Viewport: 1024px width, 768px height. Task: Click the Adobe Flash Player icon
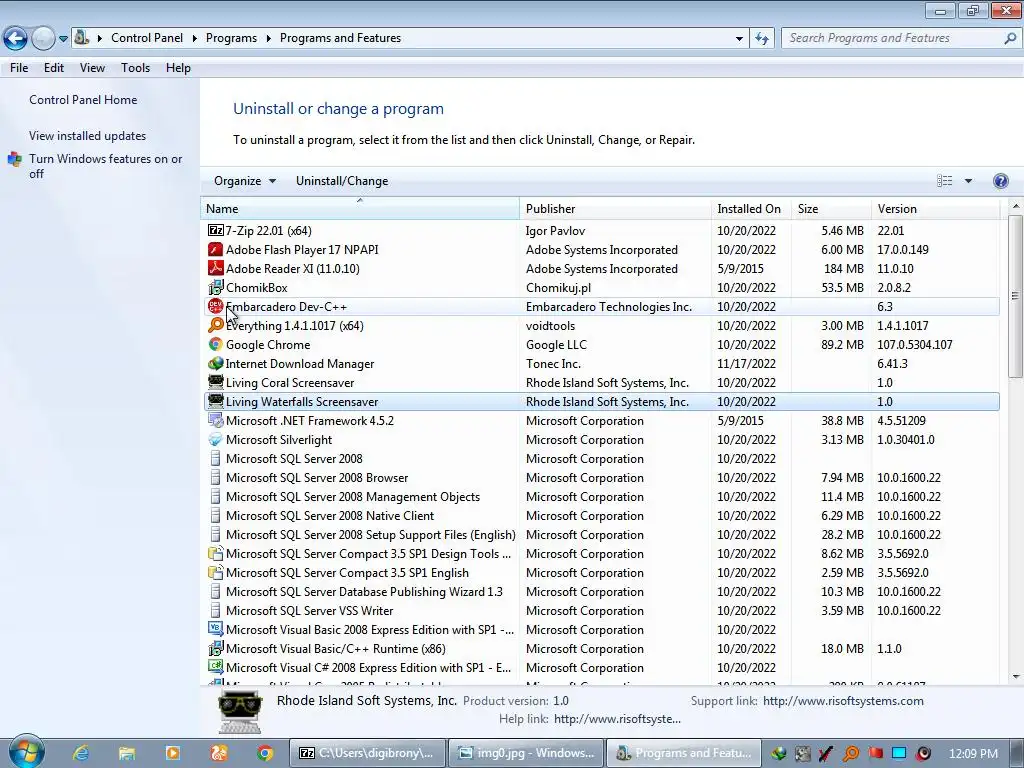(x=215, y=249)
